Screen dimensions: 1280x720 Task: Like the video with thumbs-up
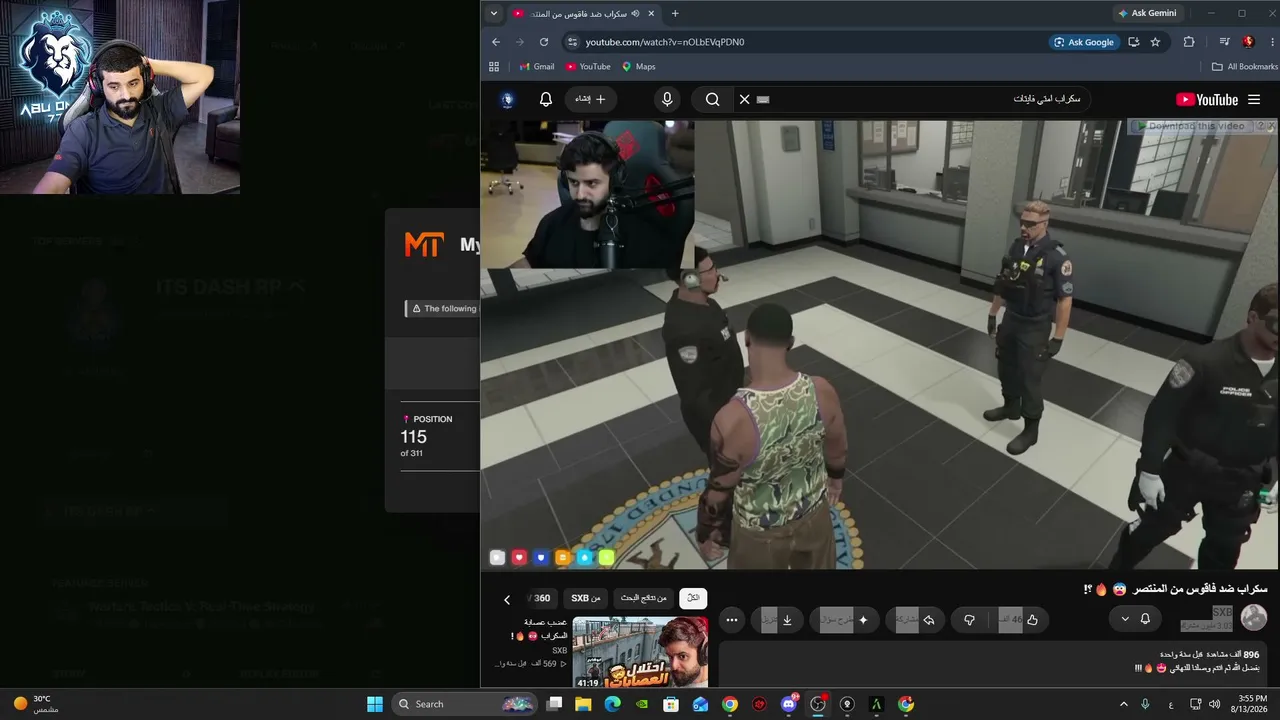click(x=1020, y=620)
